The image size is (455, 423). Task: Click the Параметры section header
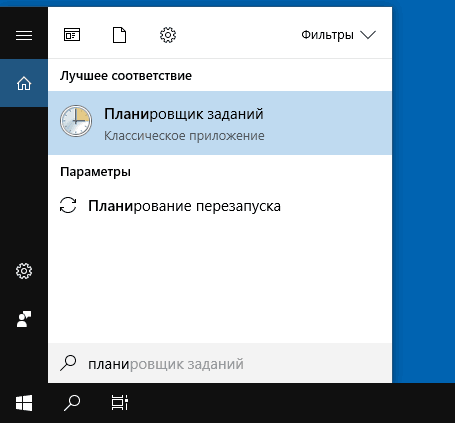coord(96,172)
